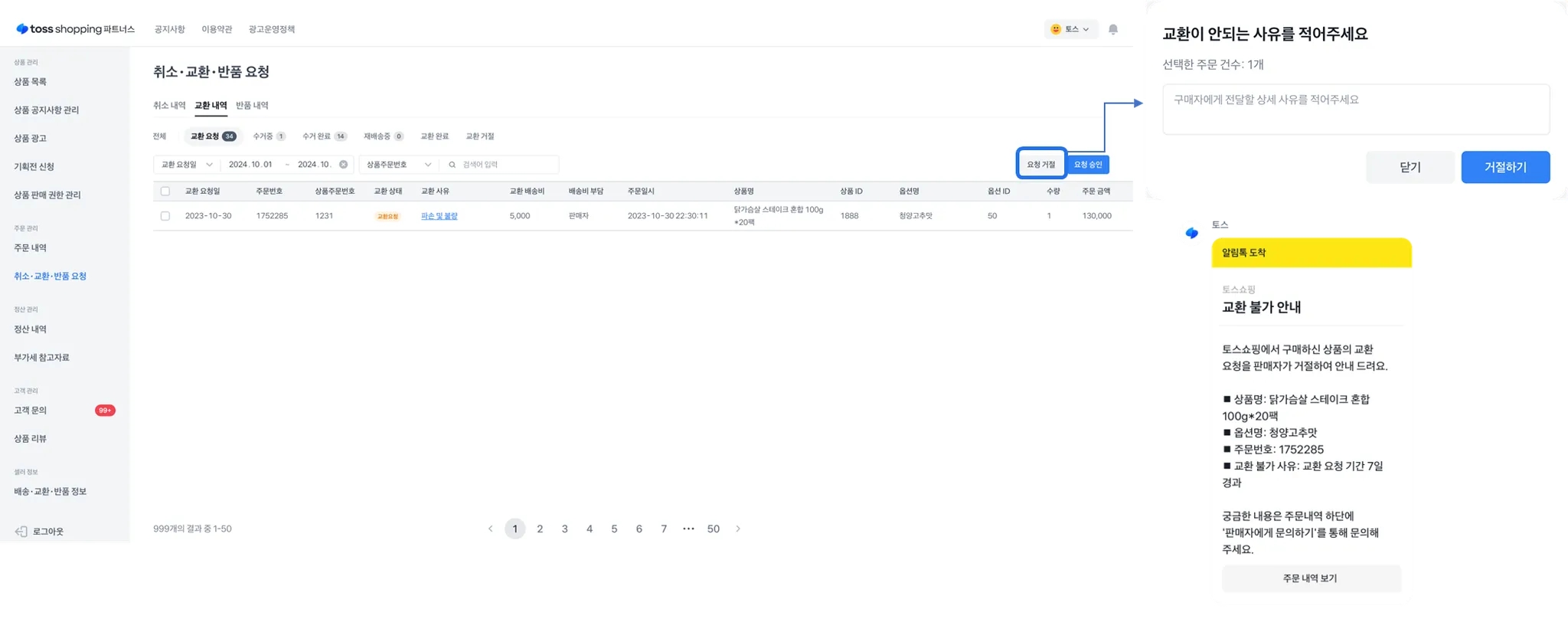Click the logout icon in the sidebar
This screenshot has height=622, width=1568.
tap(21, 532)
